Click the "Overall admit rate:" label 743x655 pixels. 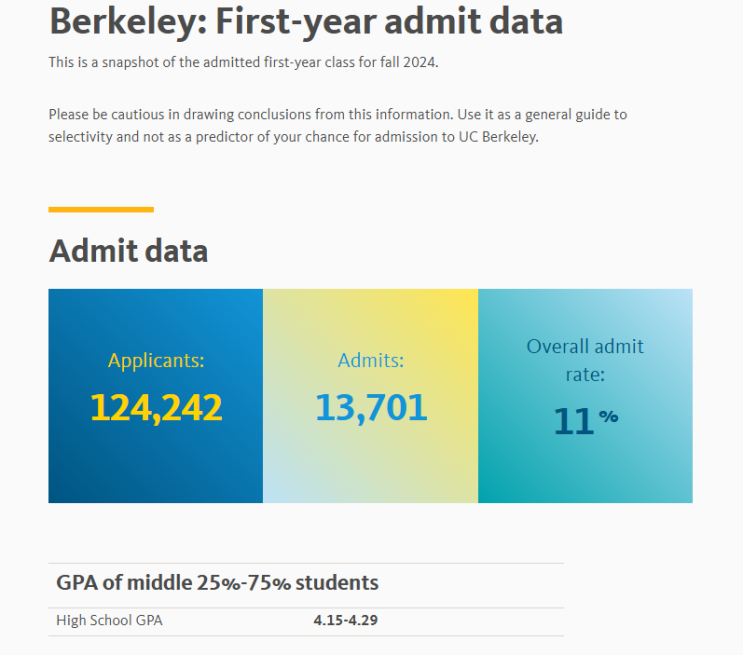point(585,360)
